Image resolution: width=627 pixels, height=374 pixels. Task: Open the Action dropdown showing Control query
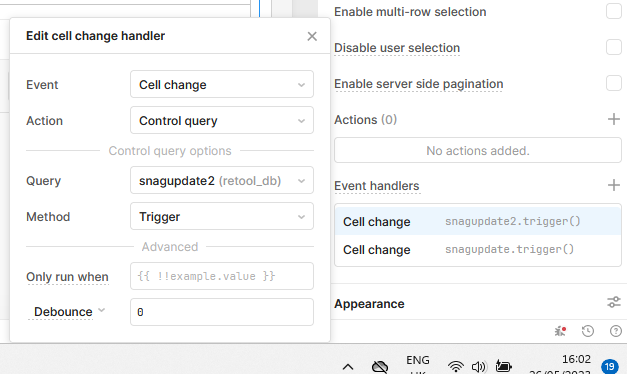[x=222, y=120]
